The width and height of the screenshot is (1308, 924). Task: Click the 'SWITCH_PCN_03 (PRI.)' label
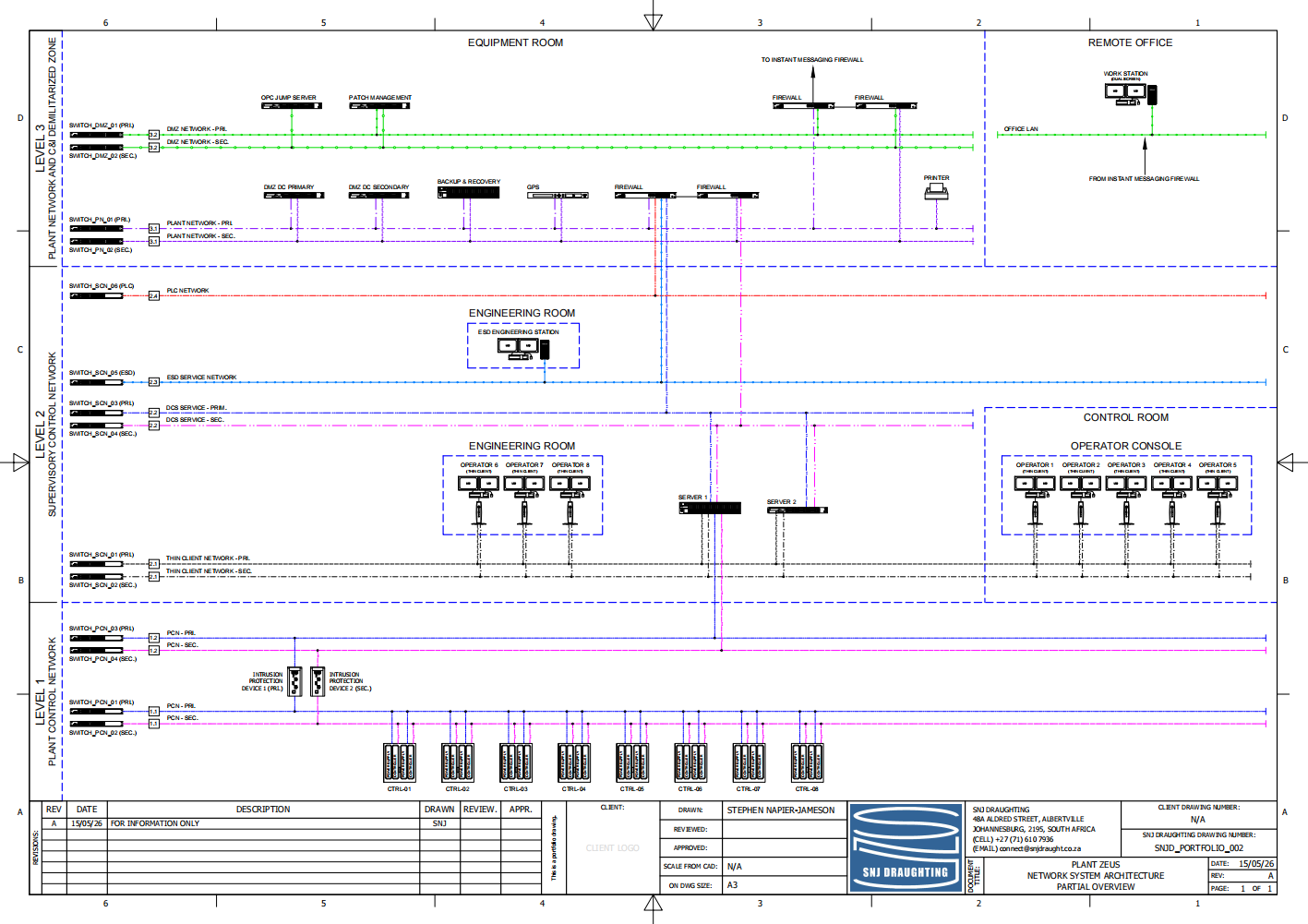(x=102, y=629)
